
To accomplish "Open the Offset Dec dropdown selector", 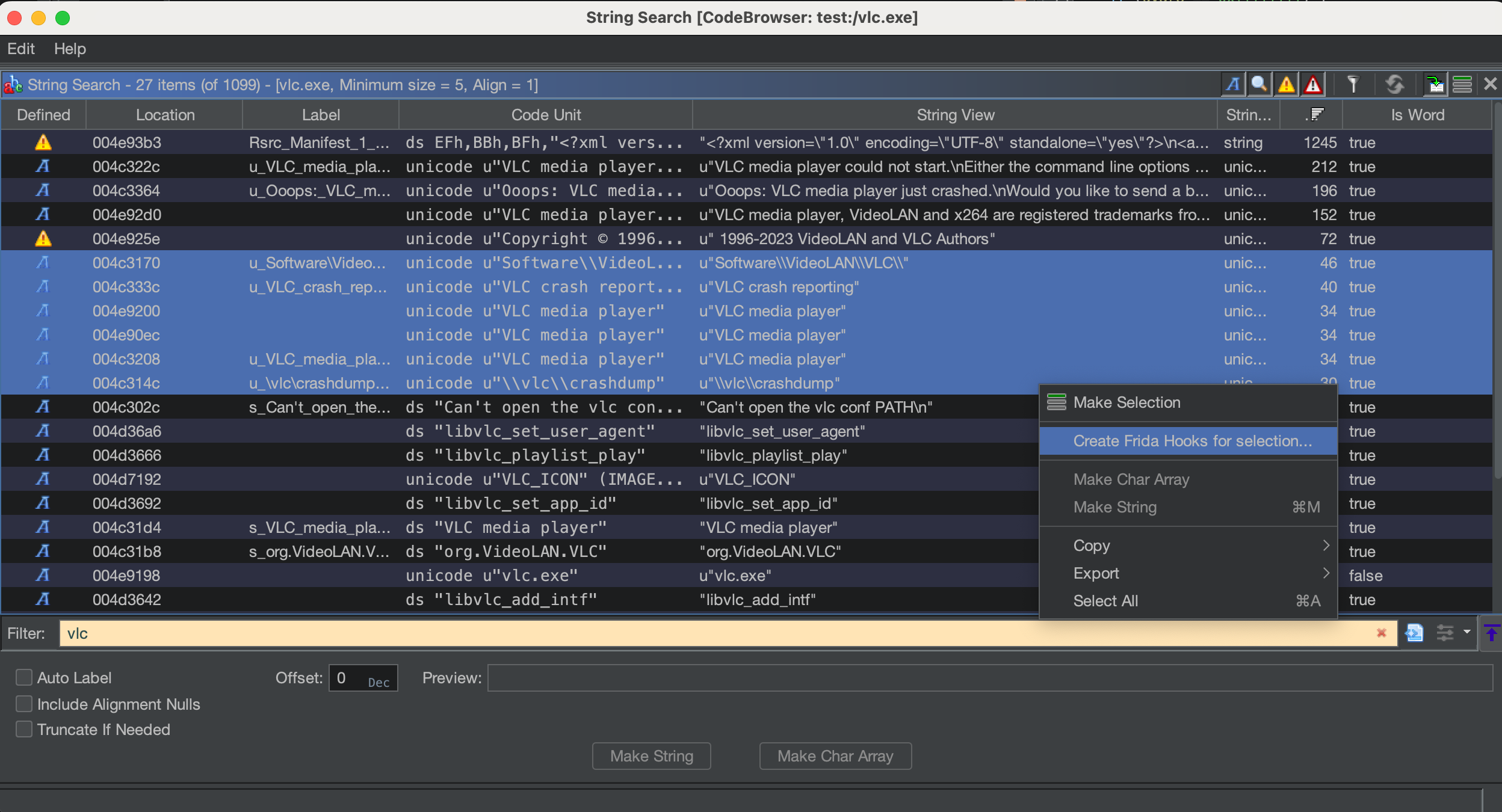I will pos(377,679).
